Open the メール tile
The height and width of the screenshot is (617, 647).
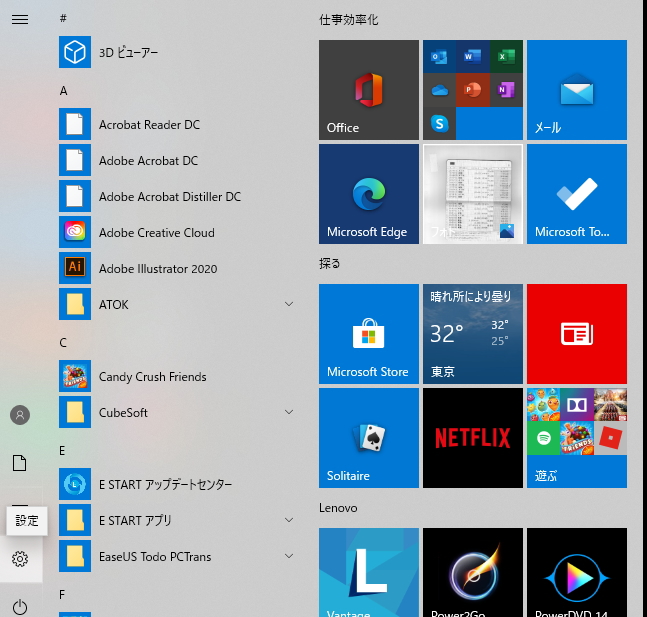(x=577, y=90)
